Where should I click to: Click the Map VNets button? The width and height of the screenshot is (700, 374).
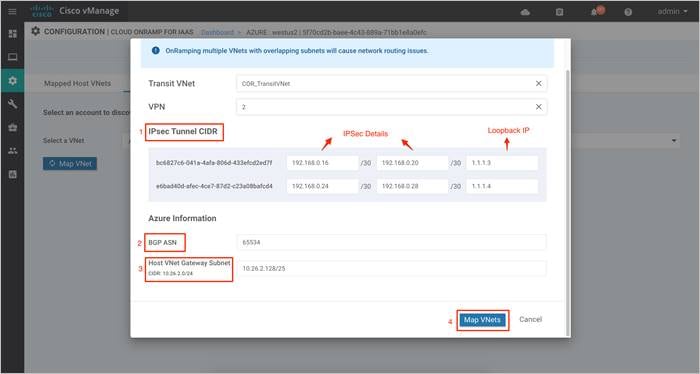coord(482,320)
